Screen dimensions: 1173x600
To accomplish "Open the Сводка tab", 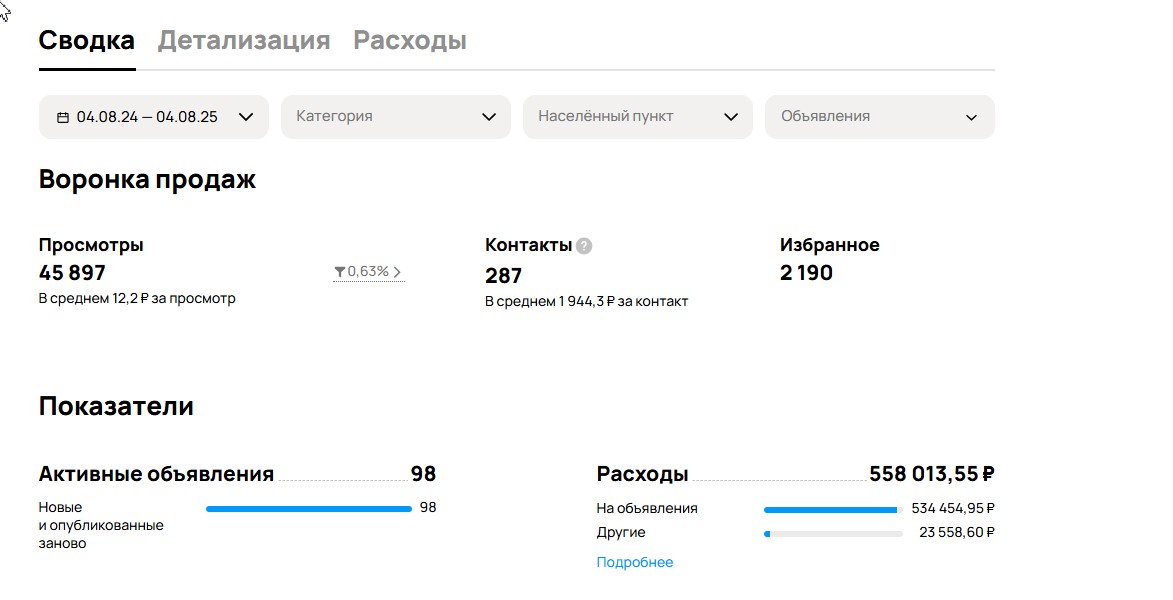I will (x=87, y=41).
